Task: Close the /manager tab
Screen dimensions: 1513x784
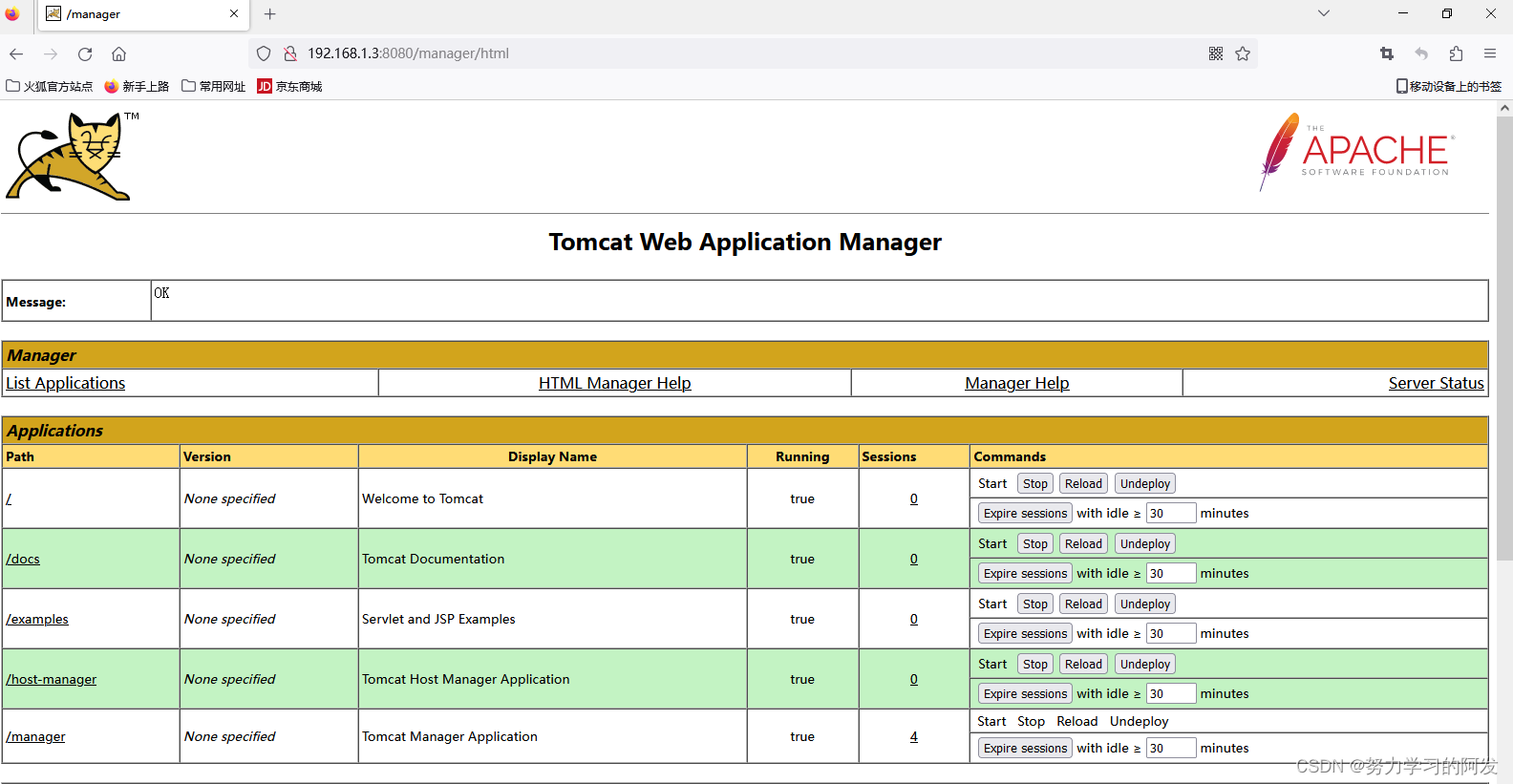Action: 234,14
